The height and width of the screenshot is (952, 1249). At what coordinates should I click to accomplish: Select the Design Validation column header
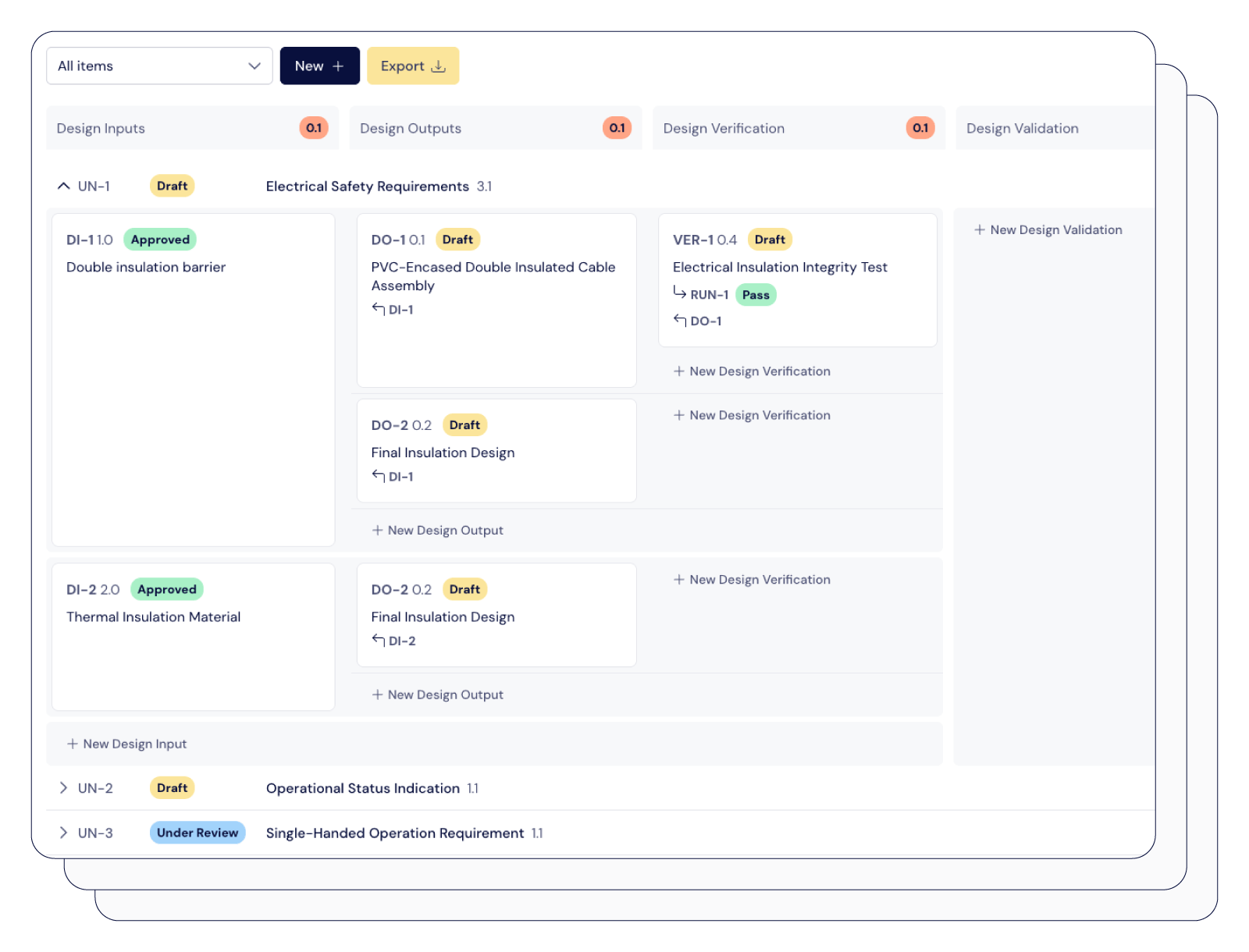pyautogui.click(x=1023, y=128)
